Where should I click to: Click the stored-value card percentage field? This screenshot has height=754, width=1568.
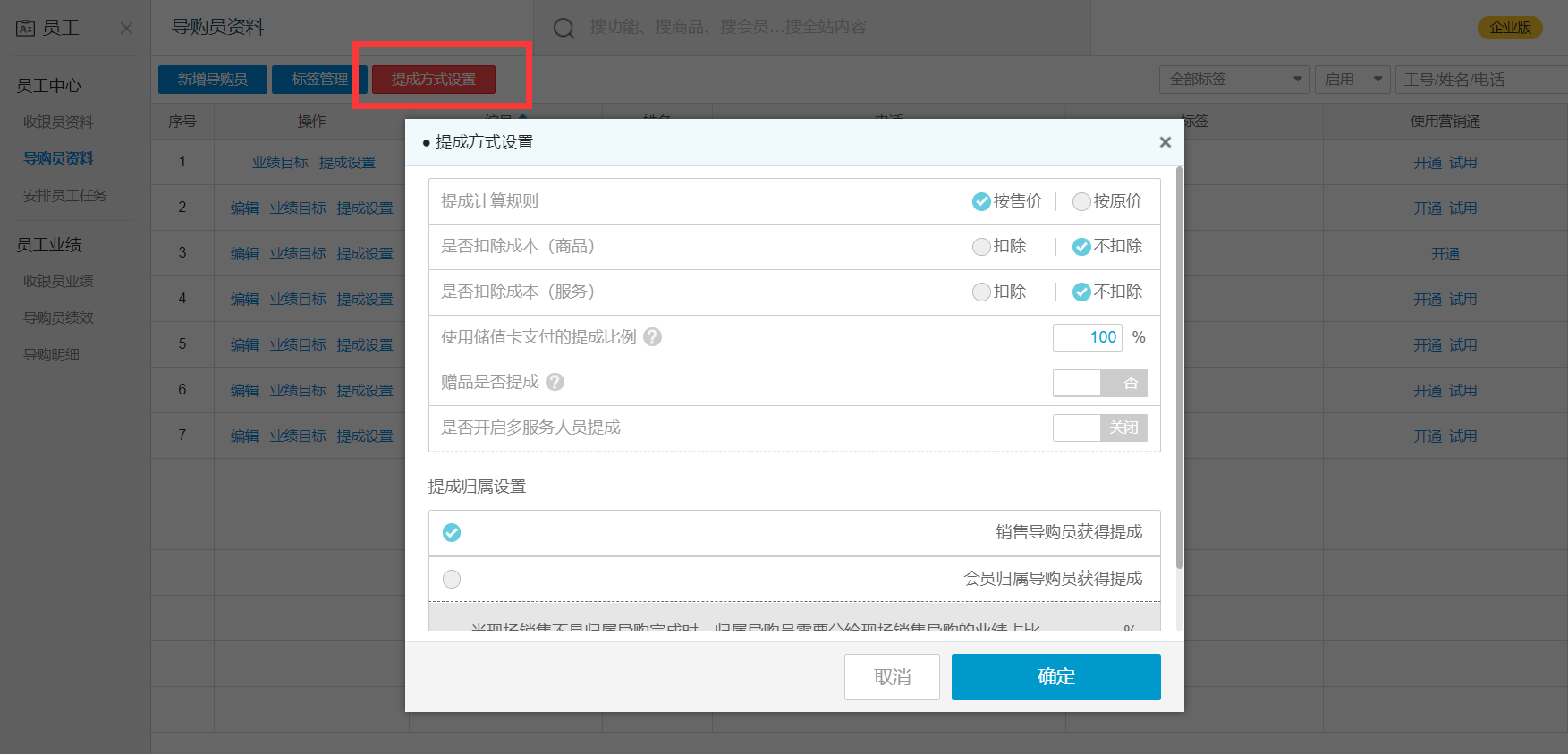[x=1087, y=337]
